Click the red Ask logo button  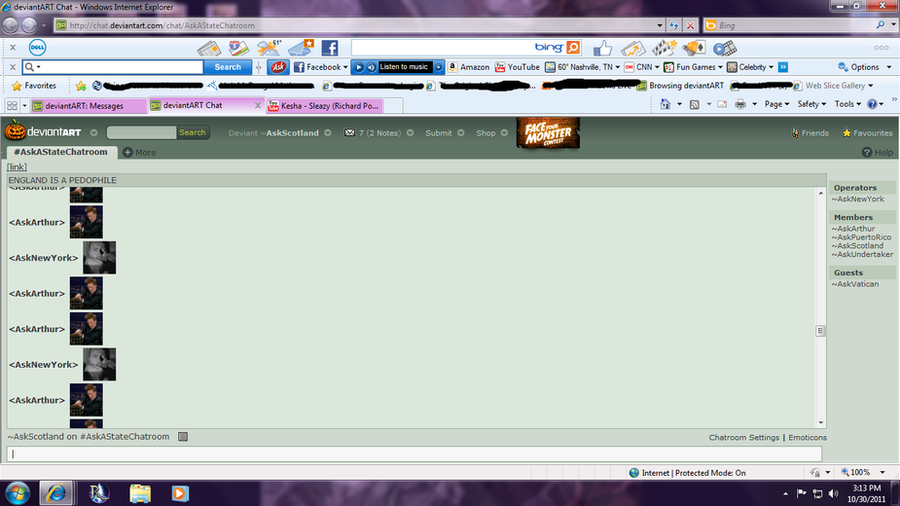pyautogui.click(x=278, y=67)
